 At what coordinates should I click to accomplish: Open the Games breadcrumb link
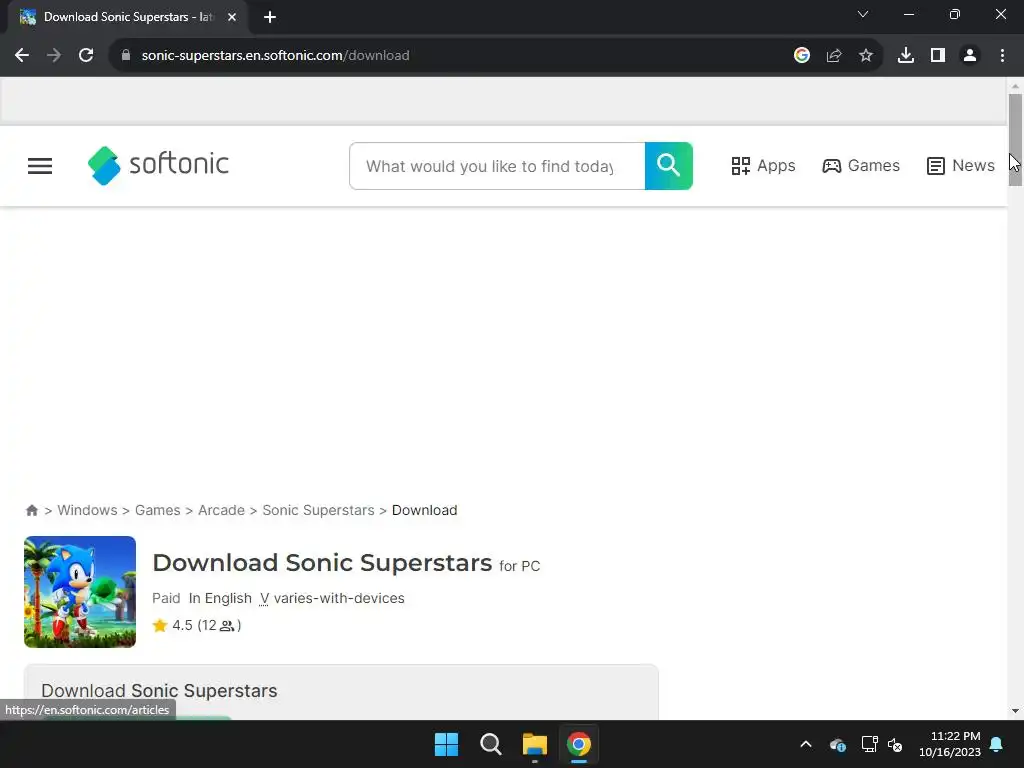(x=157, y=510)
